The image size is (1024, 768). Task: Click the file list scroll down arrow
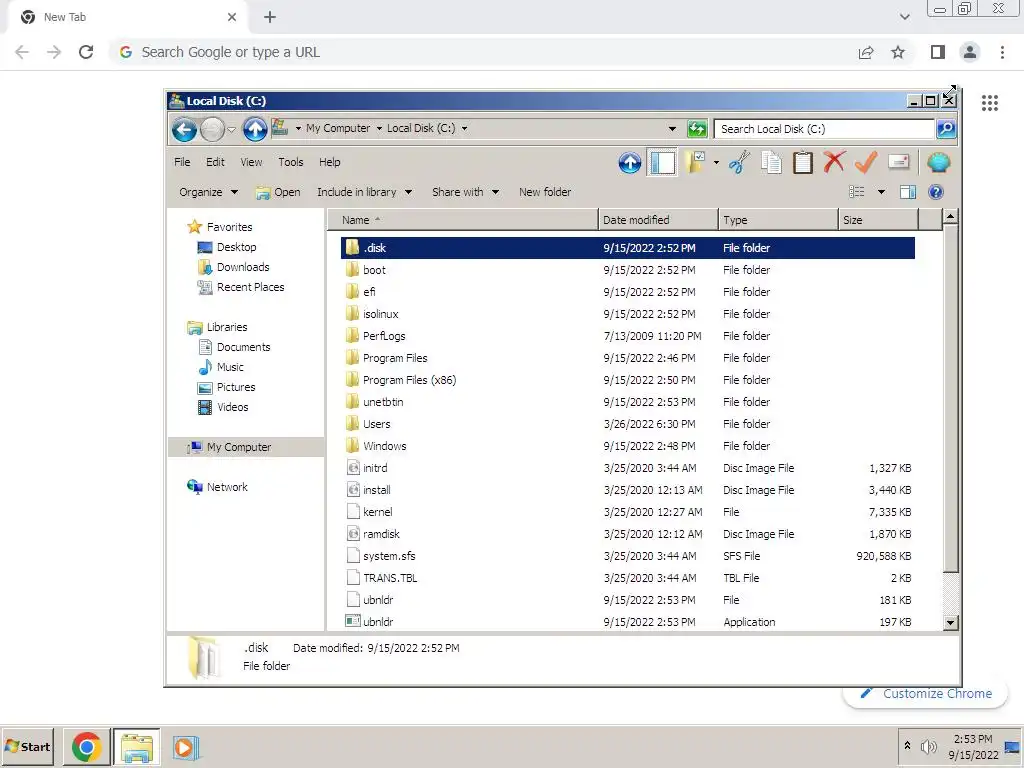pos(951,623)
